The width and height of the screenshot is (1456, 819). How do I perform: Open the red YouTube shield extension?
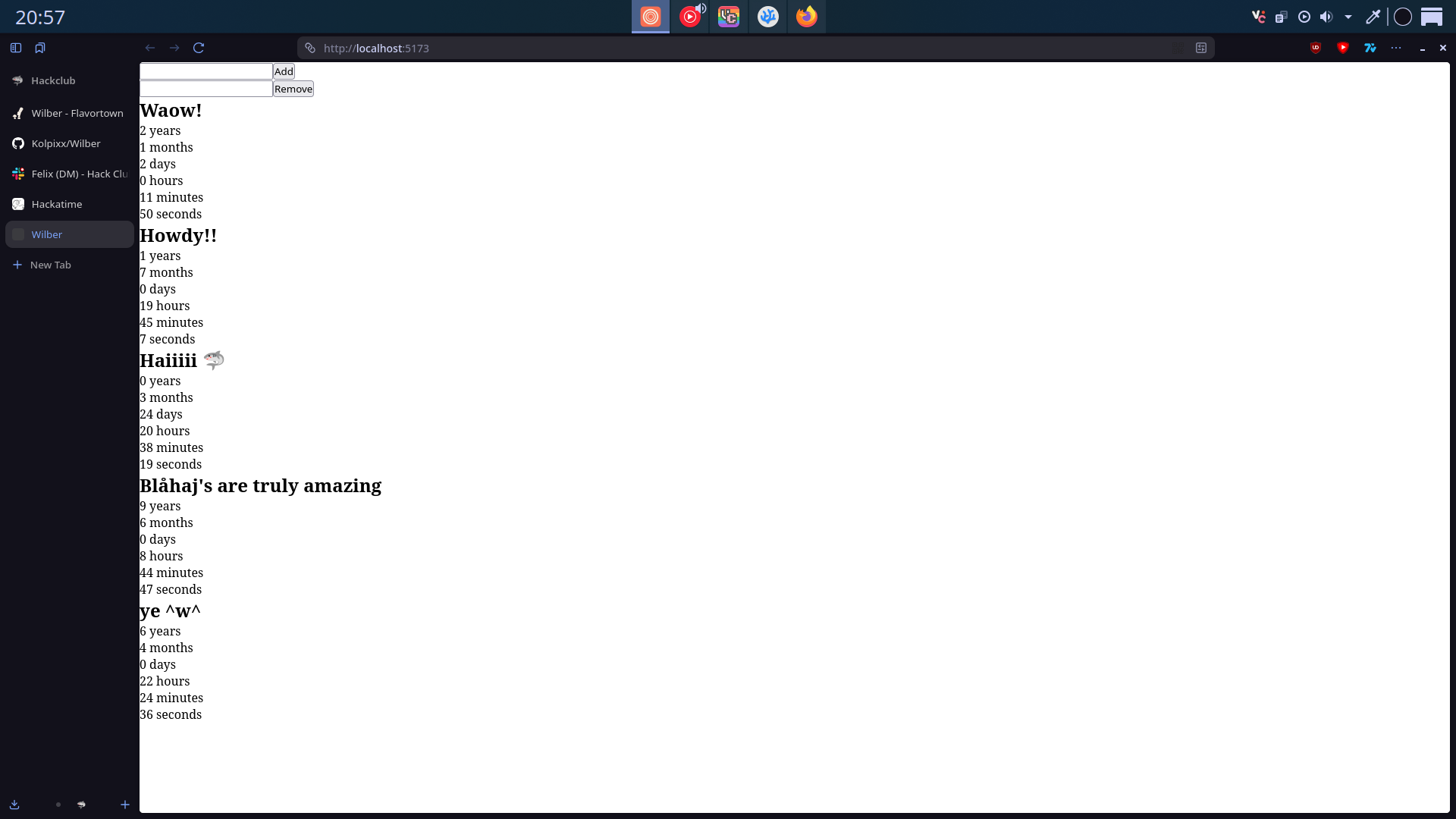[1343, 48]
